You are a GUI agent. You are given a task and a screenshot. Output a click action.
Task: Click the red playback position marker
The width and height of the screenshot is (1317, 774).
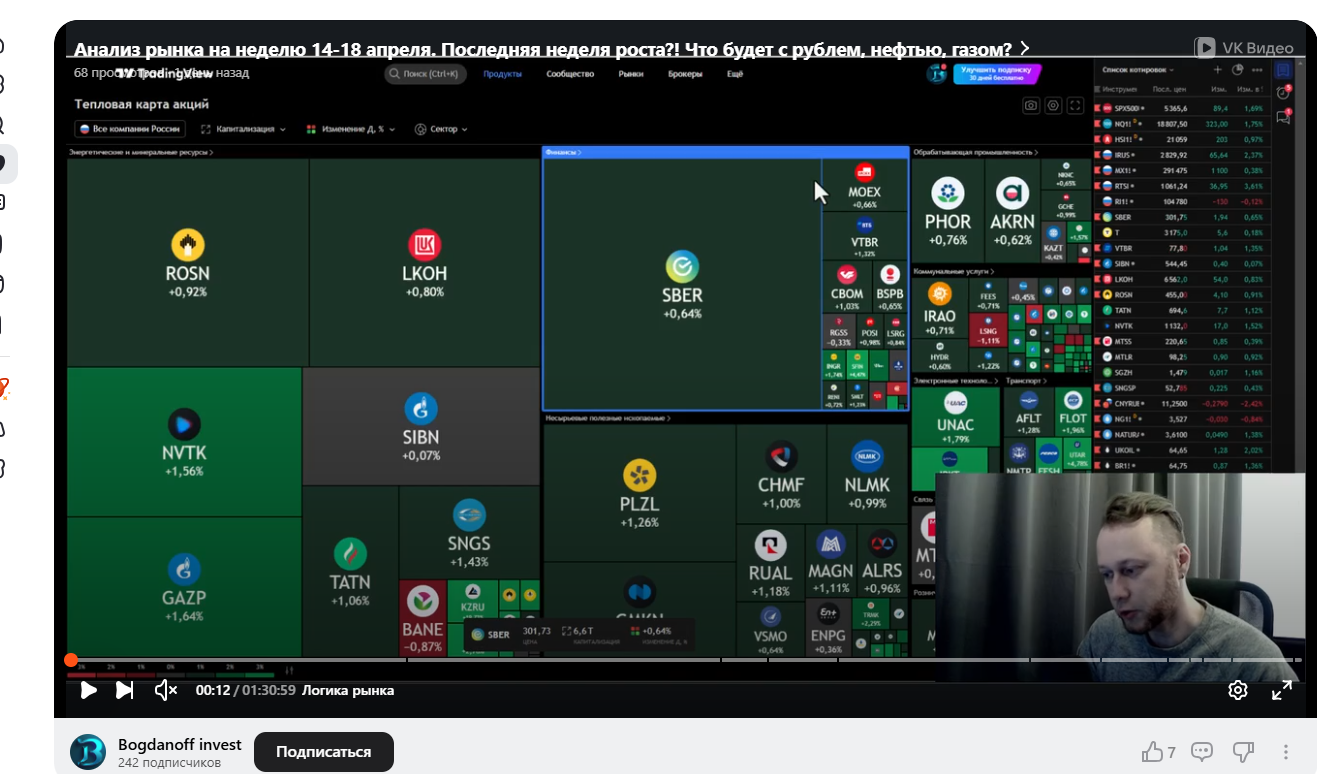(x=71, y=660)
